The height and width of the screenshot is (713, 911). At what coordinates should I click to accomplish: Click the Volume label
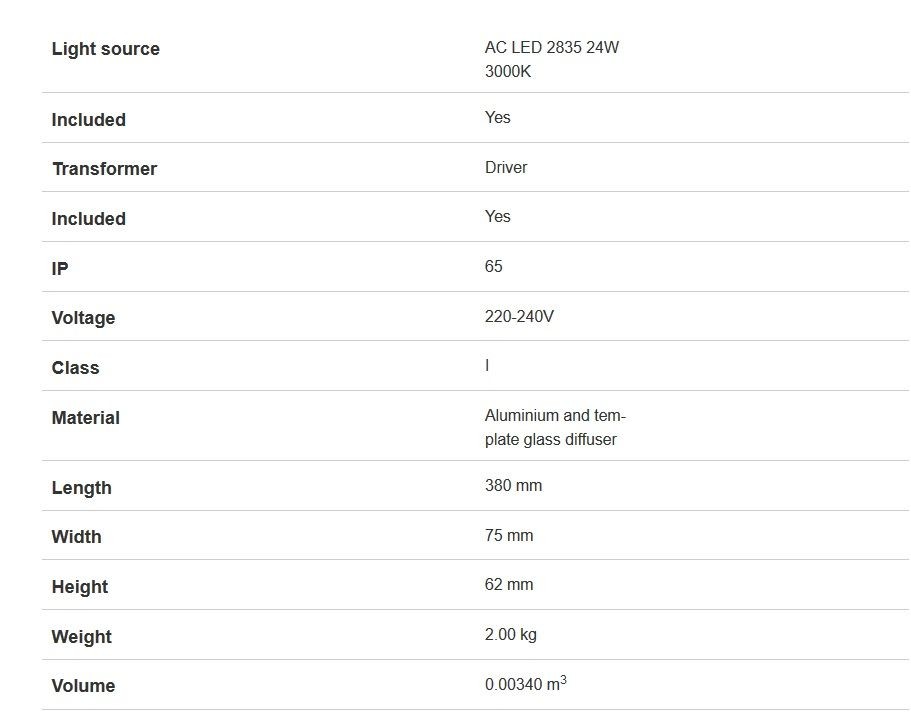coord(83,686)
